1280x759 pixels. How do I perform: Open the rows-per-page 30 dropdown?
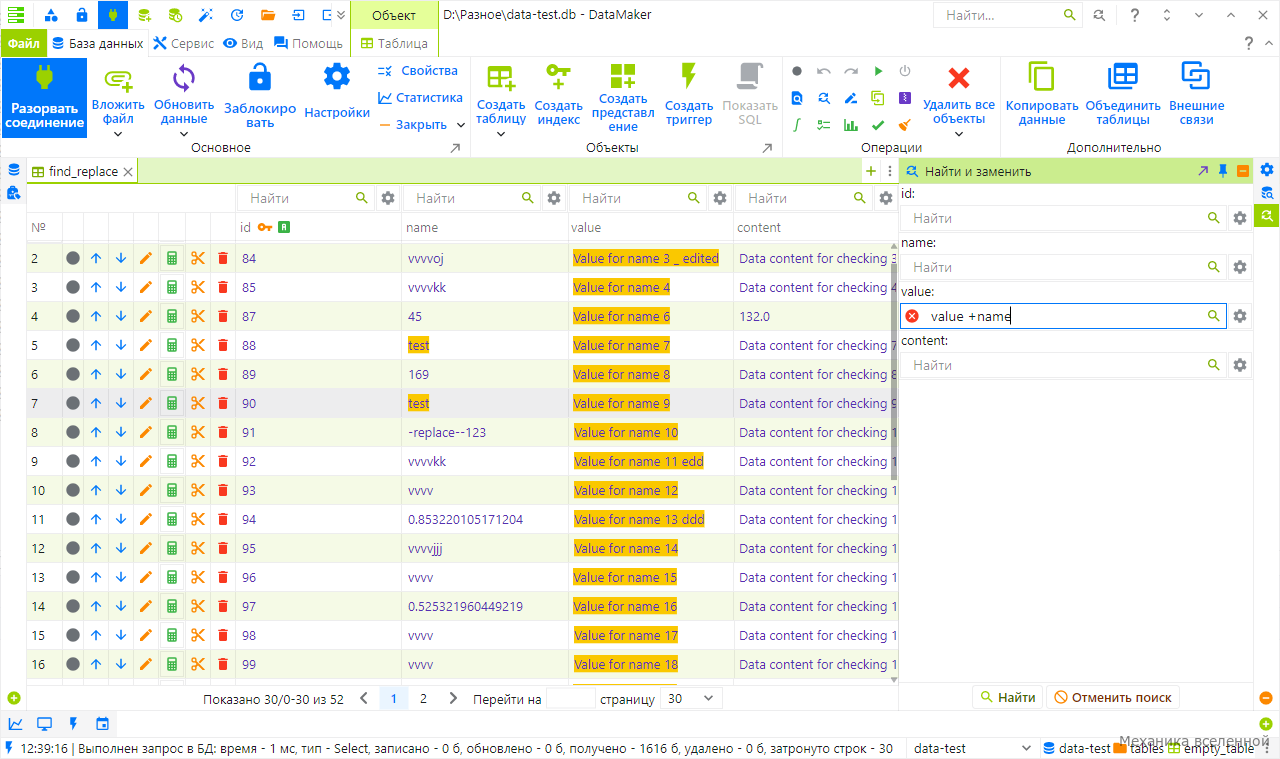[691, 699]
